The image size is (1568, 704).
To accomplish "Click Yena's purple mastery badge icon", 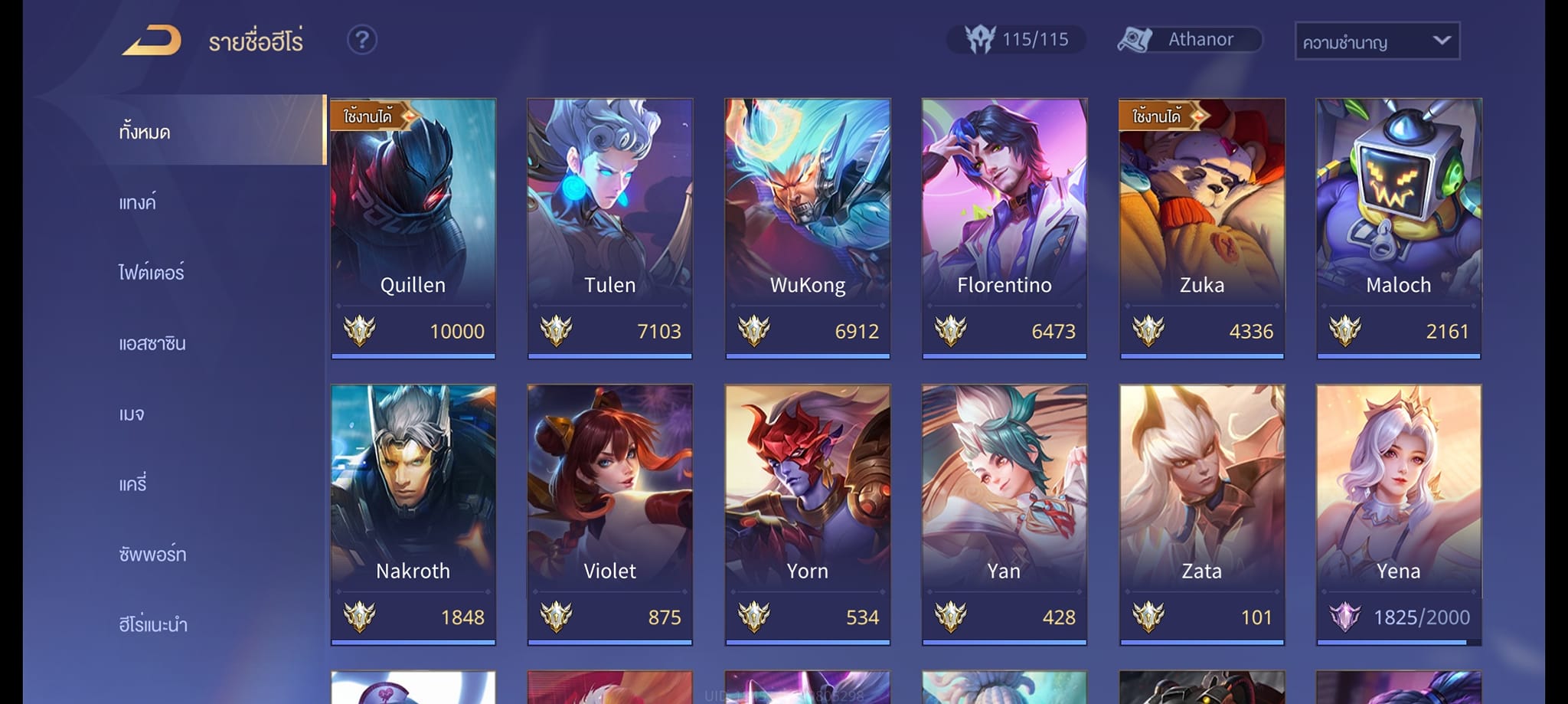I will coord(1344,617).
